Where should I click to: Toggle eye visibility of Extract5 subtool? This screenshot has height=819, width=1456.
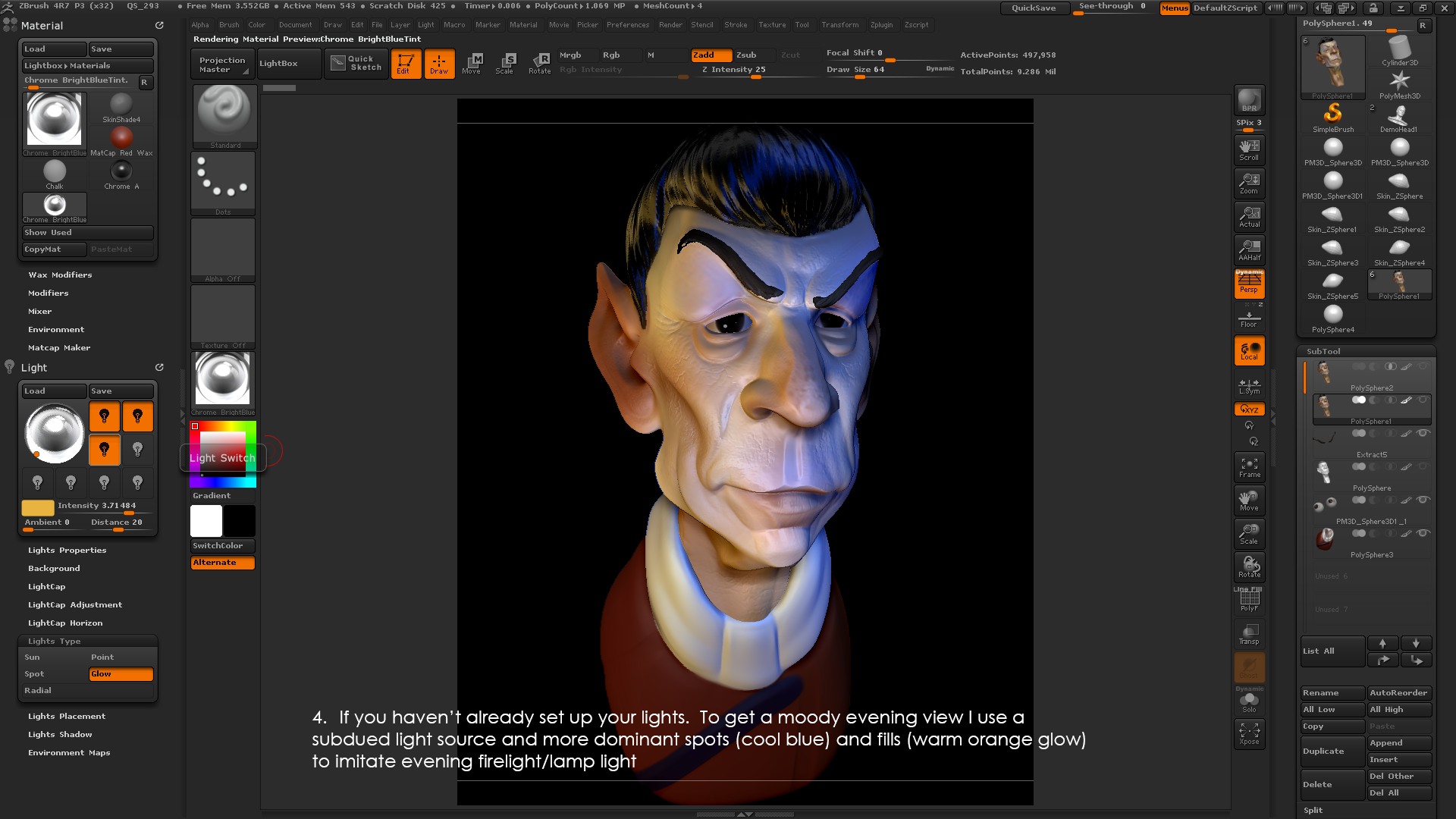click(x=1423, y=433)
